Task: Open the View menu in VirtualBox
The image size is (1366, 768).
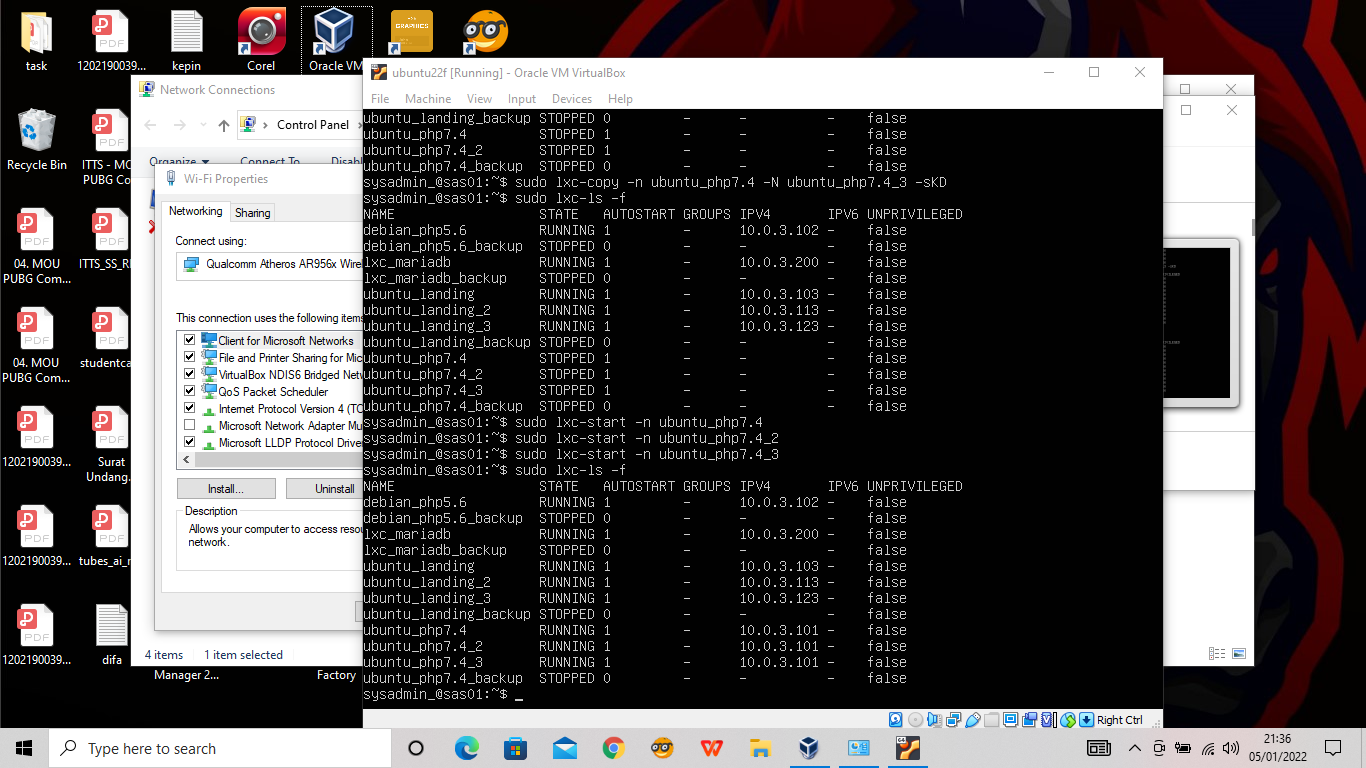Action: click(480, 99)
